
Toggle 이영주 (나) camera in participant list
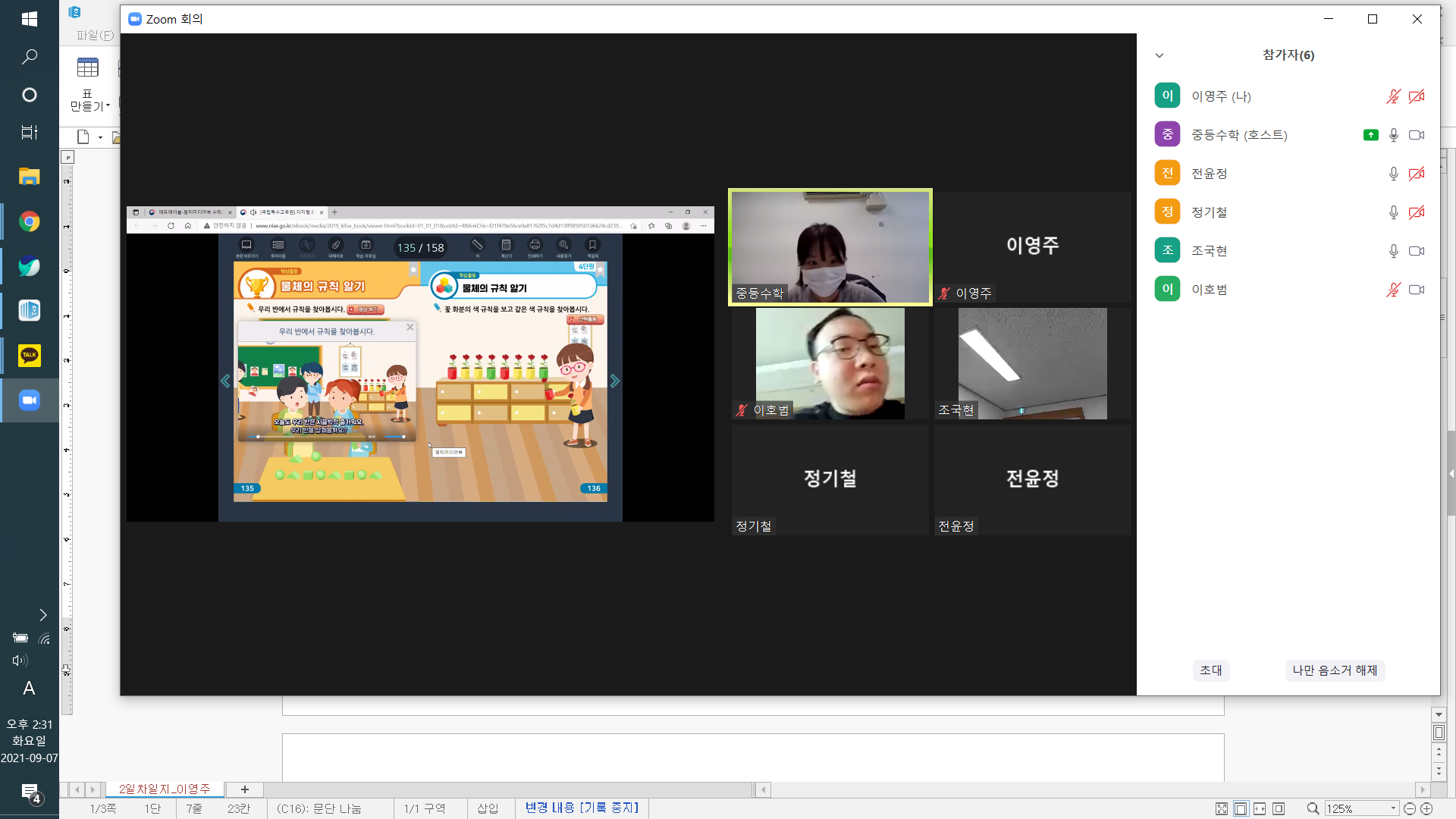click(1417, 96)
